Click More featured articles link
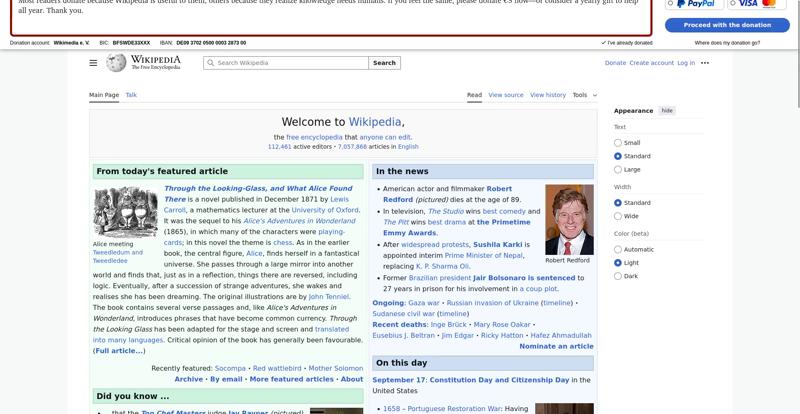This screenshot has width=800, height=414. click(x=291, y=379)
